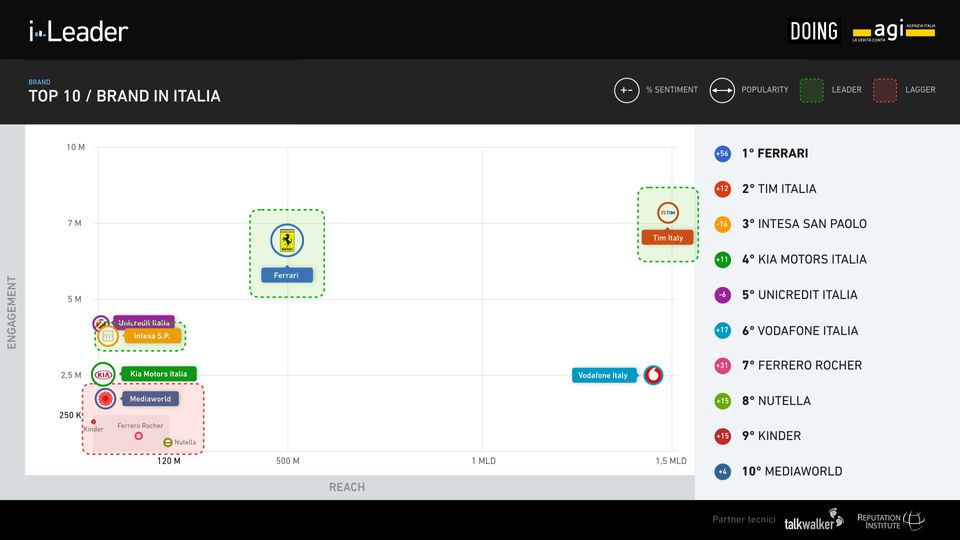Select the TIM logo circle on chart
The height and width of the screenshot is (540, 960).
click(x=668, y=212)
